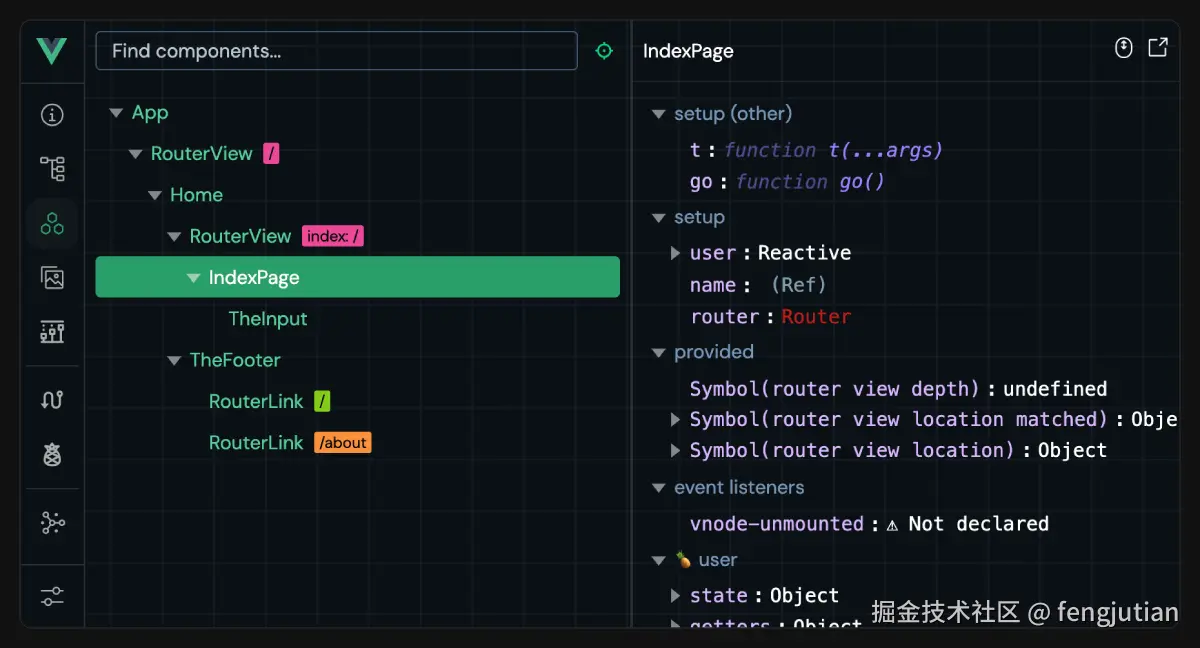Open the Pages tree icon in sidebar
Screen dimensions: 1200x648
click(x=52, y=168)
